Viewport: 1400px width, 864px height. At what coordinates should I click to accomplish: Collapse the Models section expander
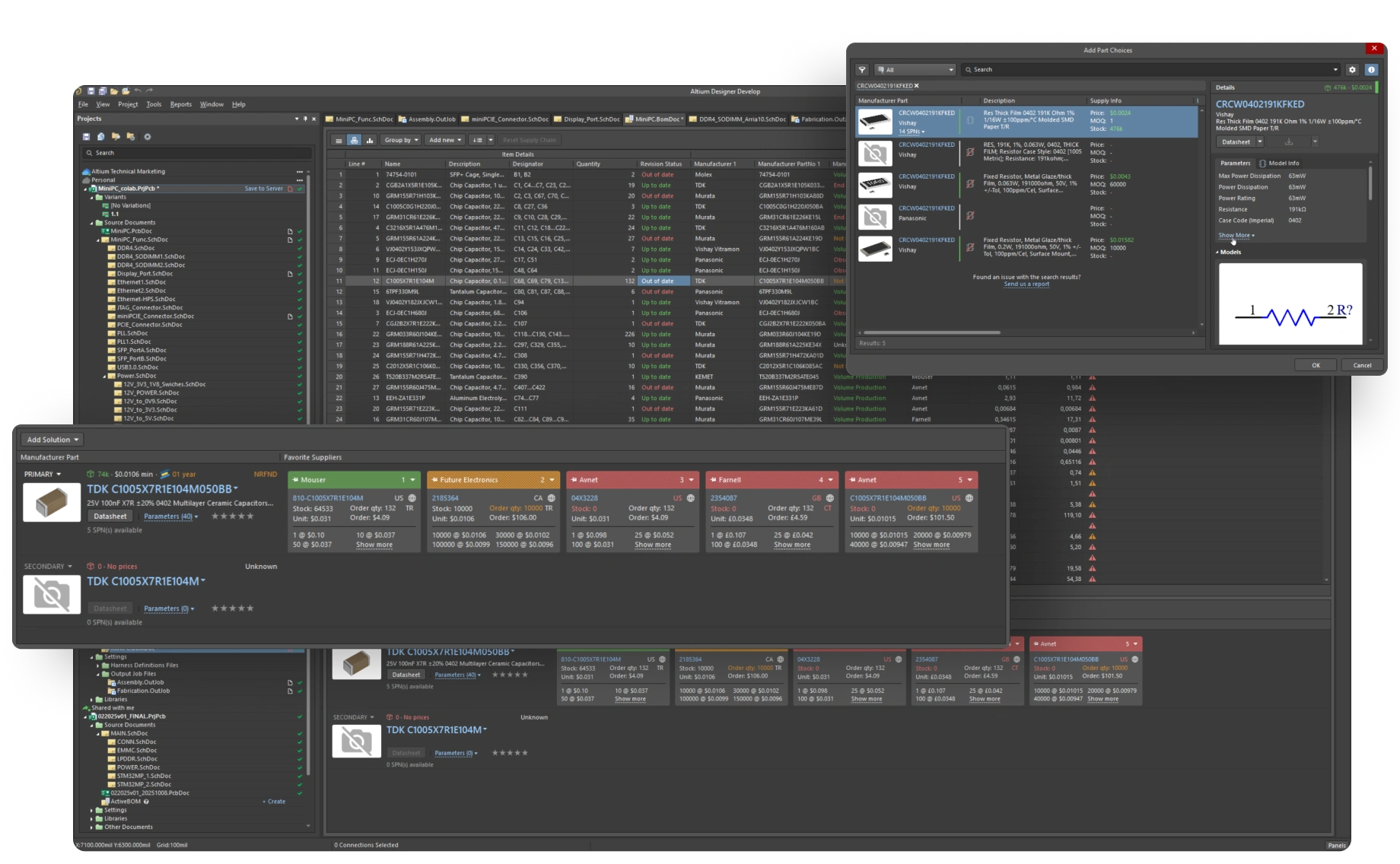pyautogui.click(x=1217, y=252)
